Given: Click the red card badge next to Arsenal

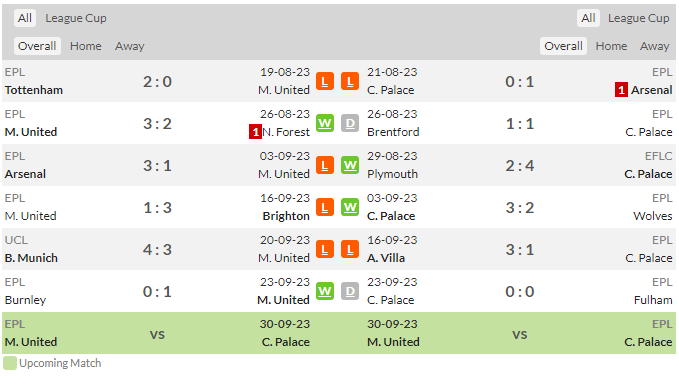Looking at the screenshot, I should click(x=621, y=90).
